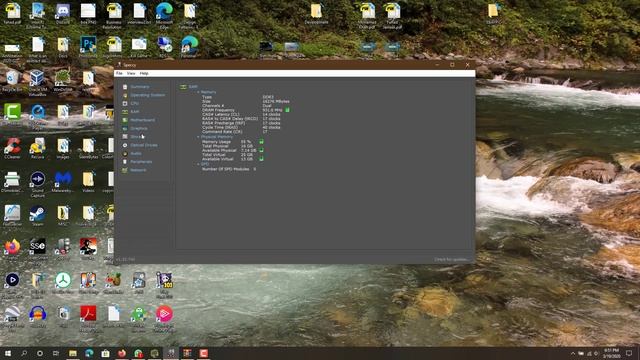This screenshot has width=640, height=360.
Task: Open the View menu in Speccy
Action: point(131,73)
